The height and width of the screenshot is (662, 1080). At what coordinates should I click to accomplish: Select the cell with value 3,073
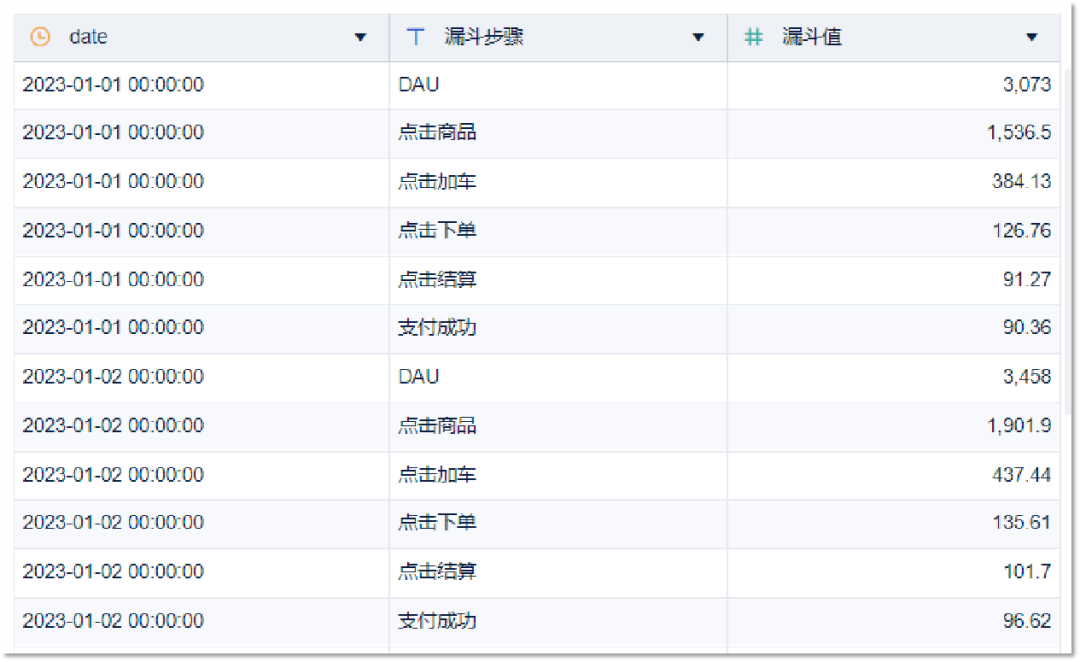tap(894, 85)
